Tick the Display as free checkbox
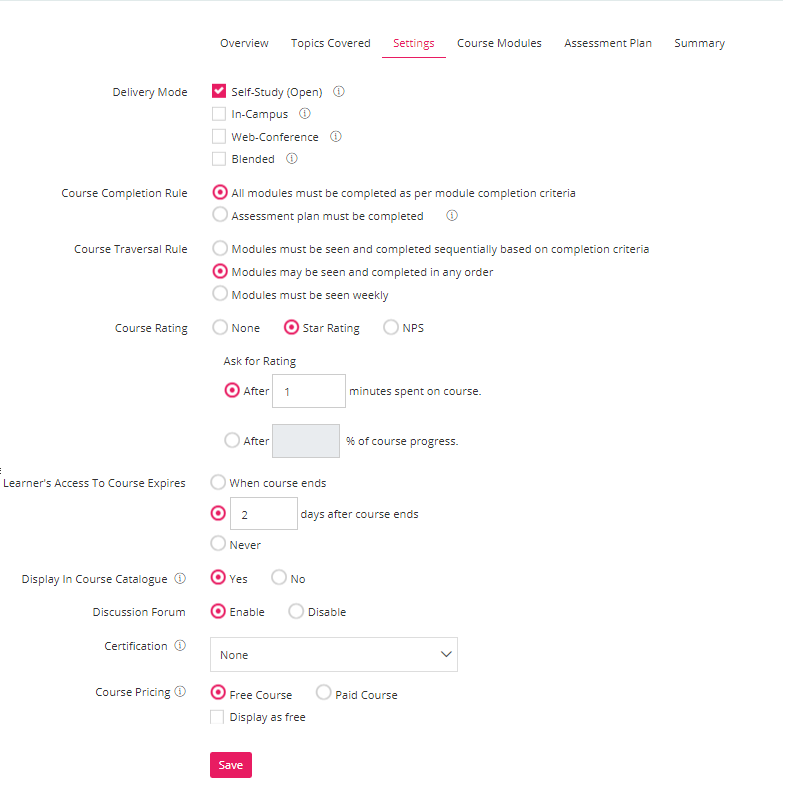The height and width of the screenshot is (798, 801). (x=217, y=717)
